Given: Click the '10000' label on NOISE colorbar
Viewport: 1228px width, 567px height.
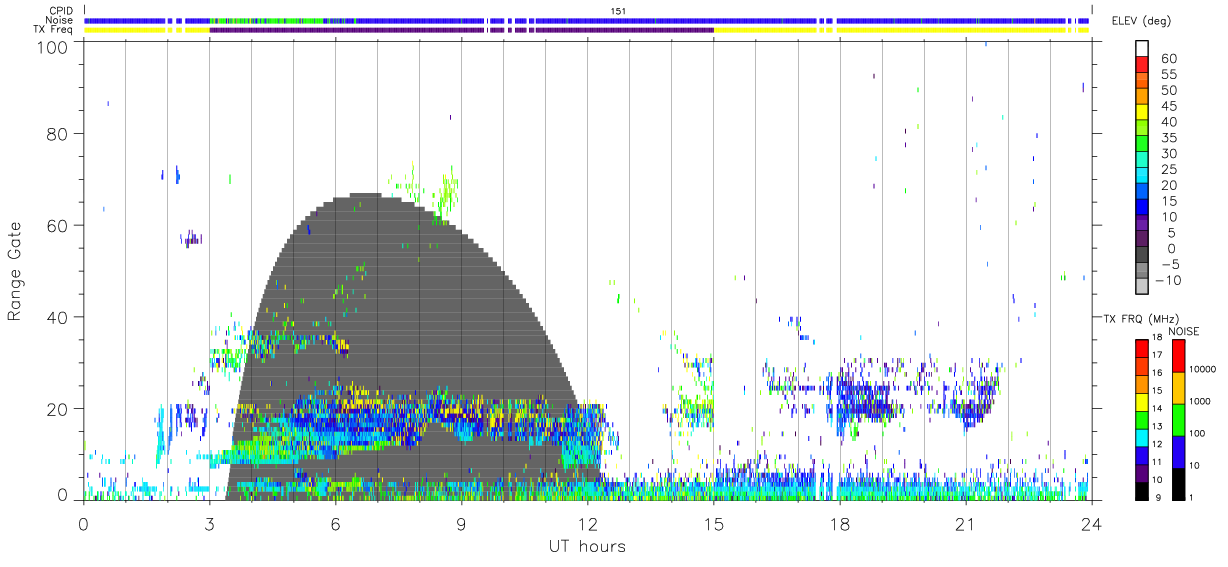Looking at the screenshot, I should pyautogui.click(x=1204, y=369).
